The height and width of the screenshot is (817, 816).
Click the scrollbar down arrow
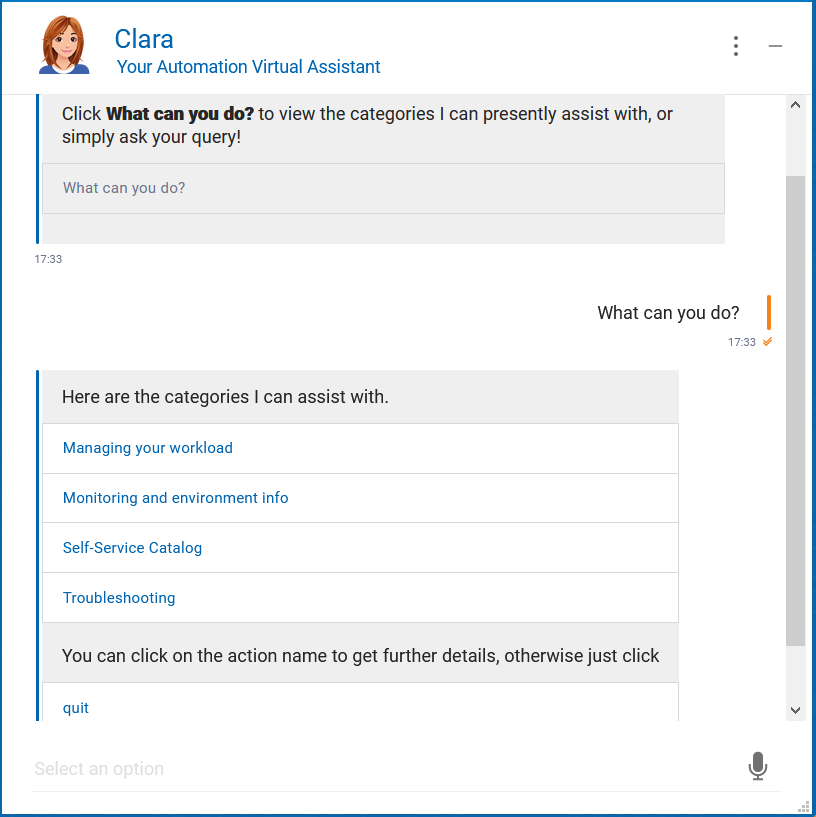[796, 709]
